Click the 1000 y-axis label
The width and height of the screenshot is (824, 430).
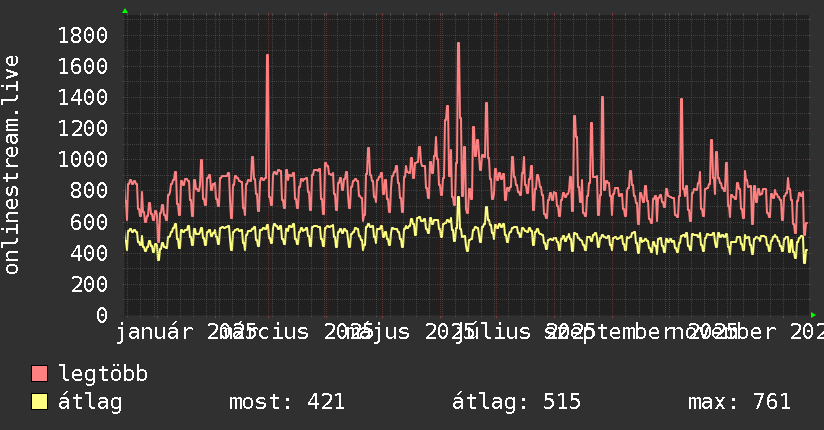tap(83, 160)
